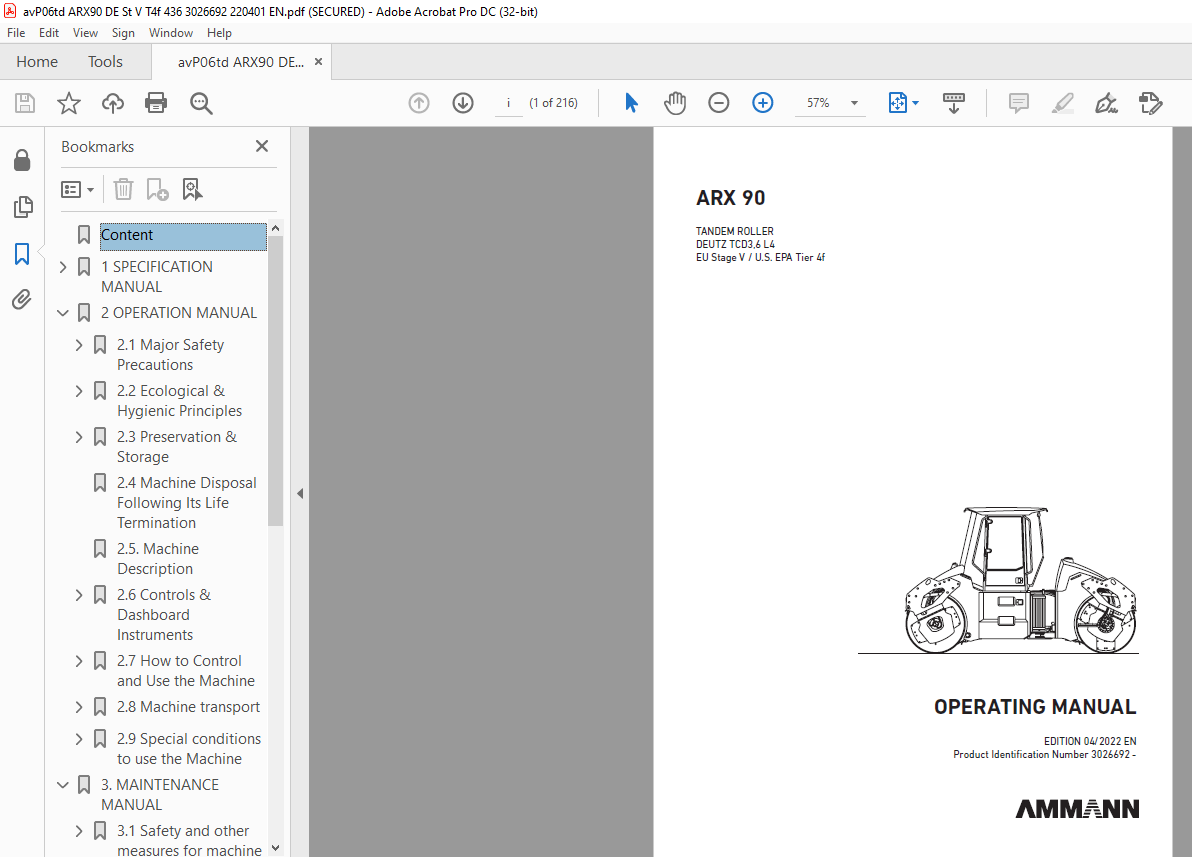
Task: Expand 2.1 Major Safety Precautions
Action: pyautogui.click(x=79, y=345)
